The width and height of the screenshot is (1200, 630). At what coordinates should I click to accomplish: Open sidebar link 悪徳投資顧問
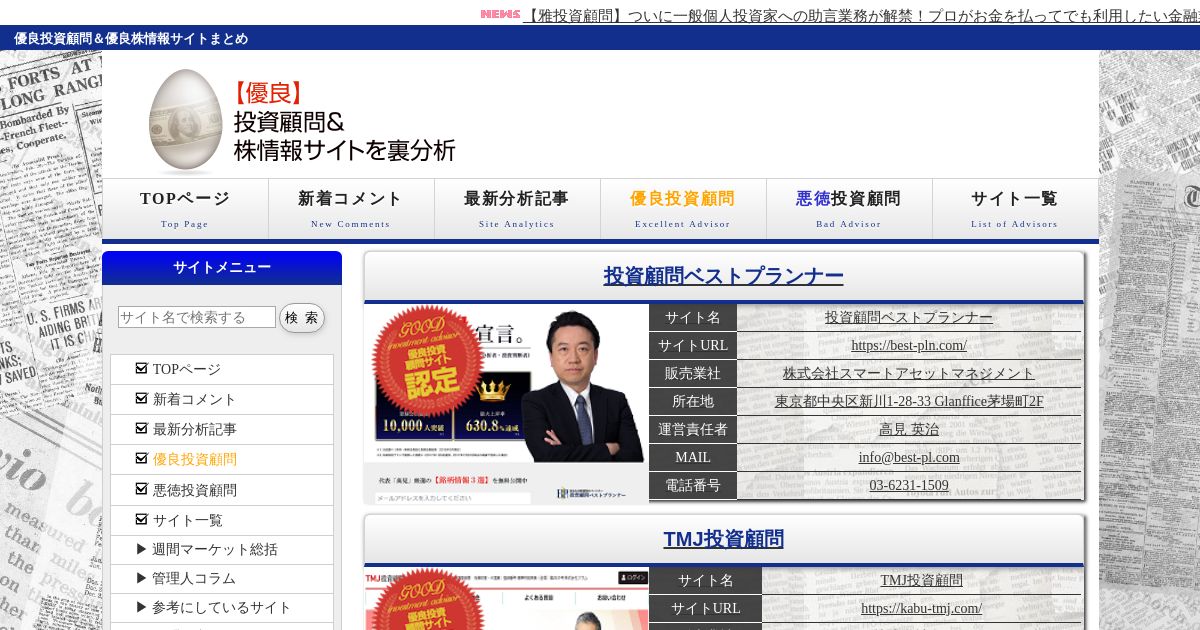(x=194, y=490)
